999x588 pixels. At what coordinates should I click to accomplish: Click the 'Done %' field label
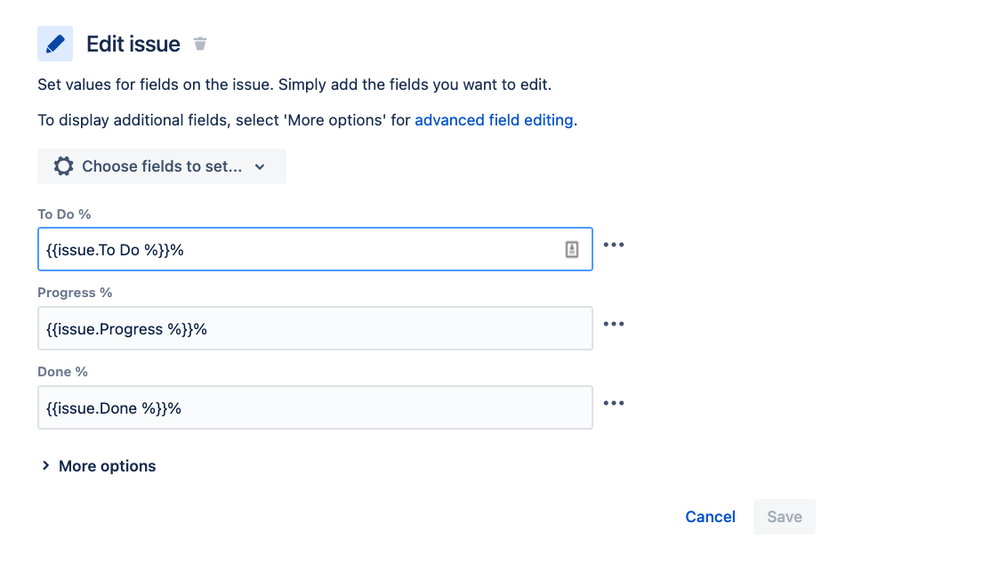click(x=63, y=372)
